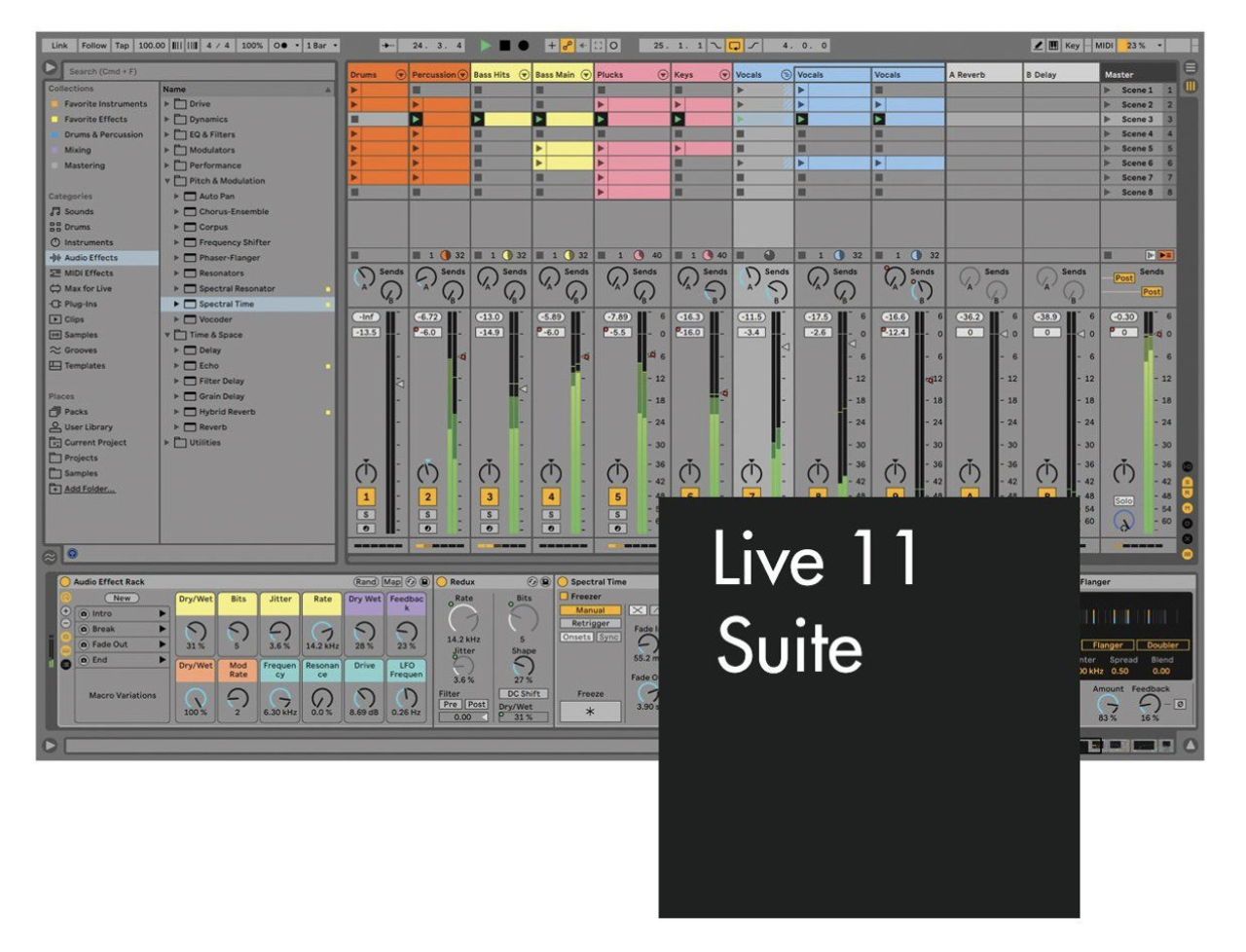
Task: Expand the Dynamics folder in the browser
Action: (166, 119)
